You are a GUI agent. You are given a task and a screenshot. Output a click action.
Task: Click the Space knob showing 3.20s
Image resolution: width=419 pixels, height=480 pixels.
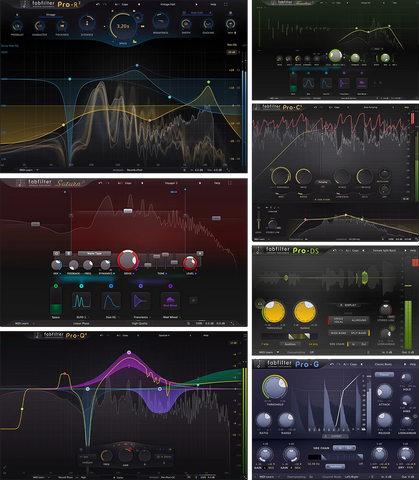click(x=123, y=26)
